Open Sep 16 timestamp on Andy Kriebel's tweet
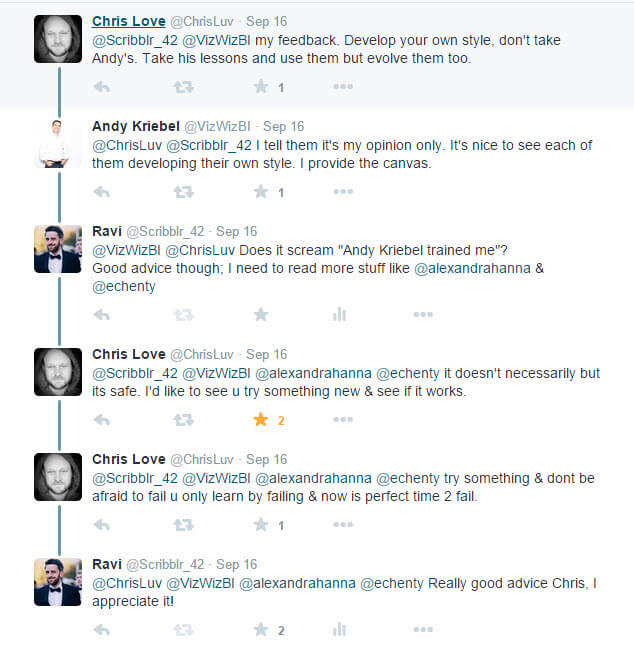This screenshot has height=650, width=634. tap(284, 126)
